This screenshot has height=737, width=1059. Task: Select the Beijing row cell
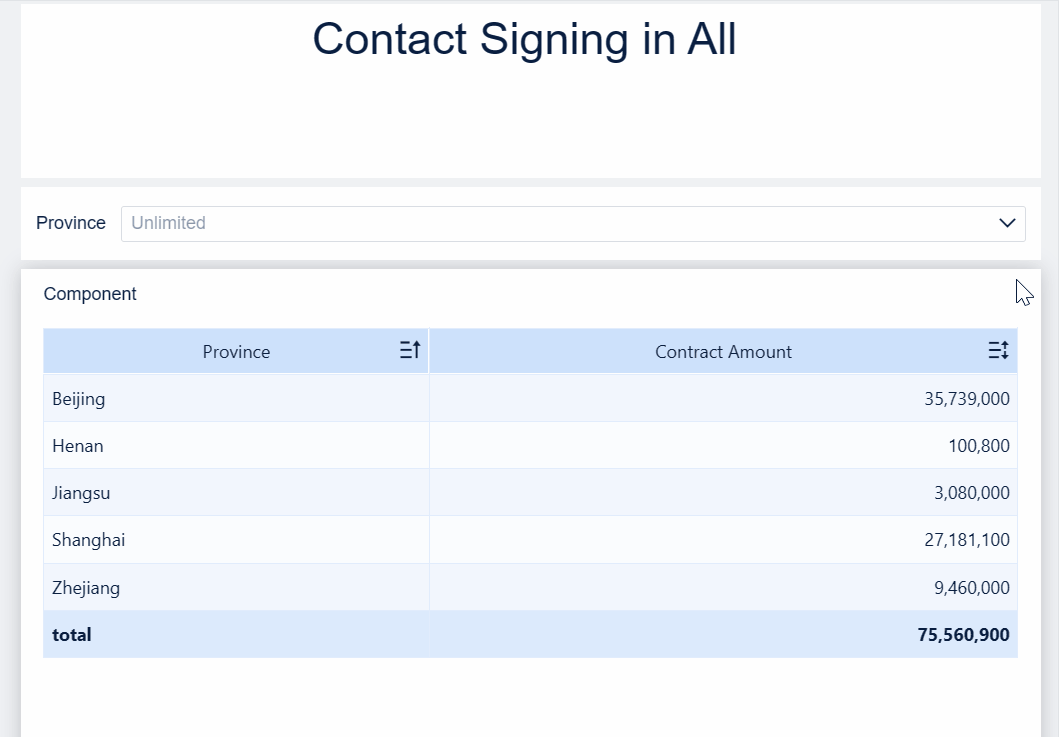(79, 399)
